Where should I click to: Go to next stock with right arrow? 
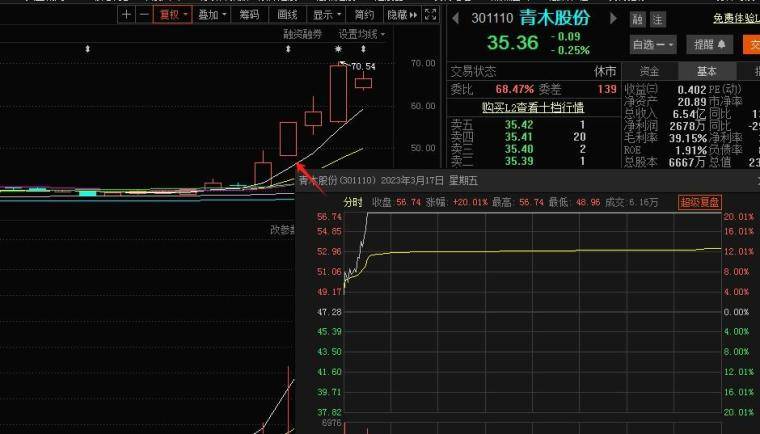pyautogui.click(x=613, y=18)
